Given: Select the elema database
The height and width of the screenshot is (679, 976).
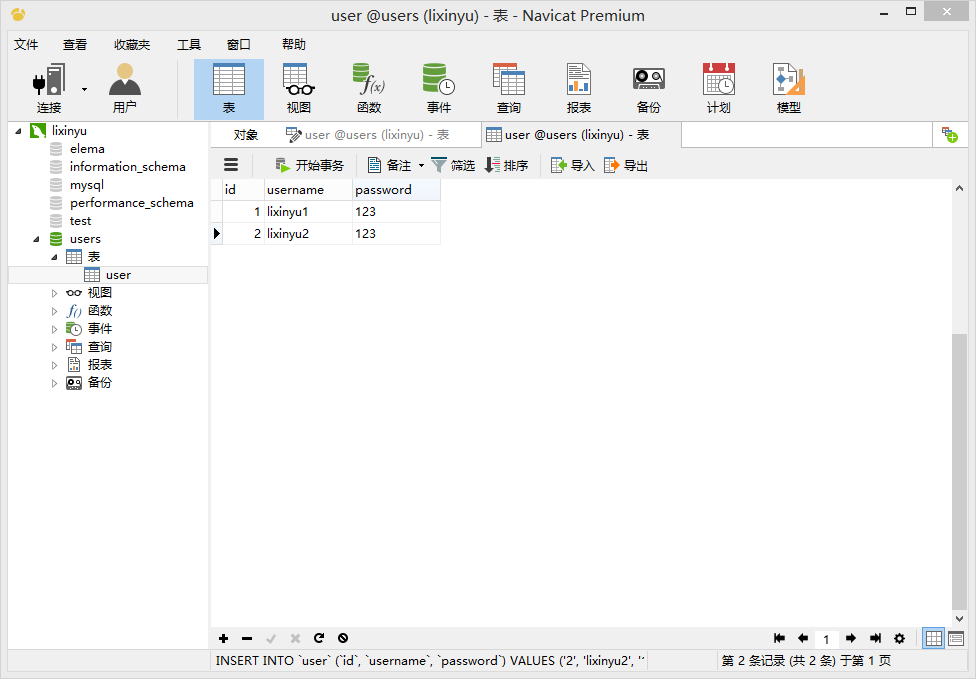Looking at the screenshot, I should [87, 149].
